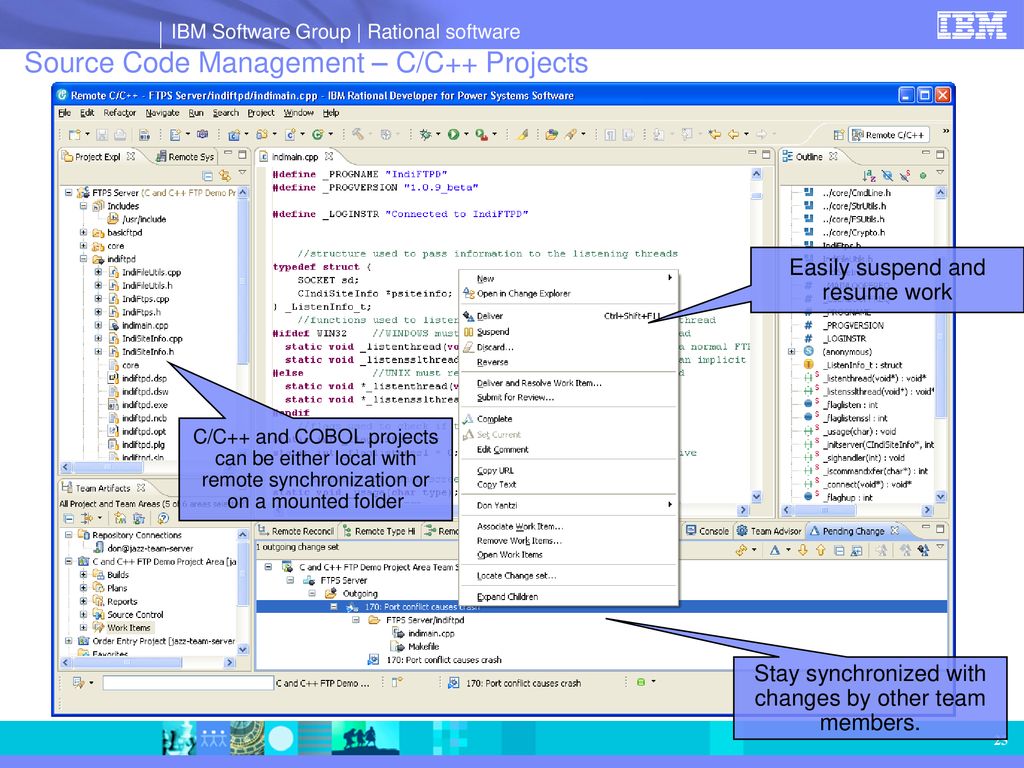The image size is (1024, 768).
Task: Select the Remote C/C++ perspective button
Action: coord(889,135)
